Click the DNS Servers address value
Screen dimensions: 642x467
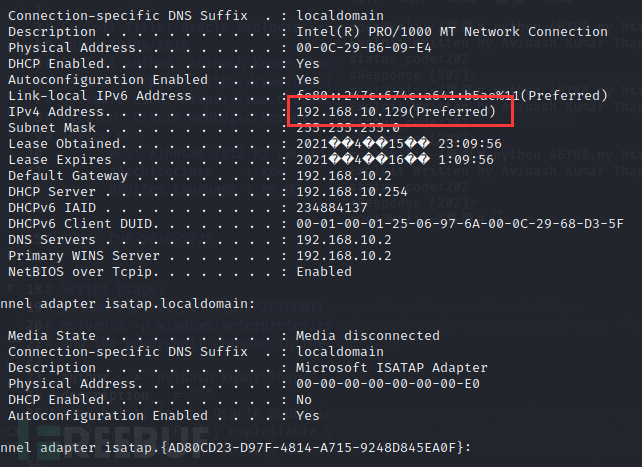pos(344,239)
